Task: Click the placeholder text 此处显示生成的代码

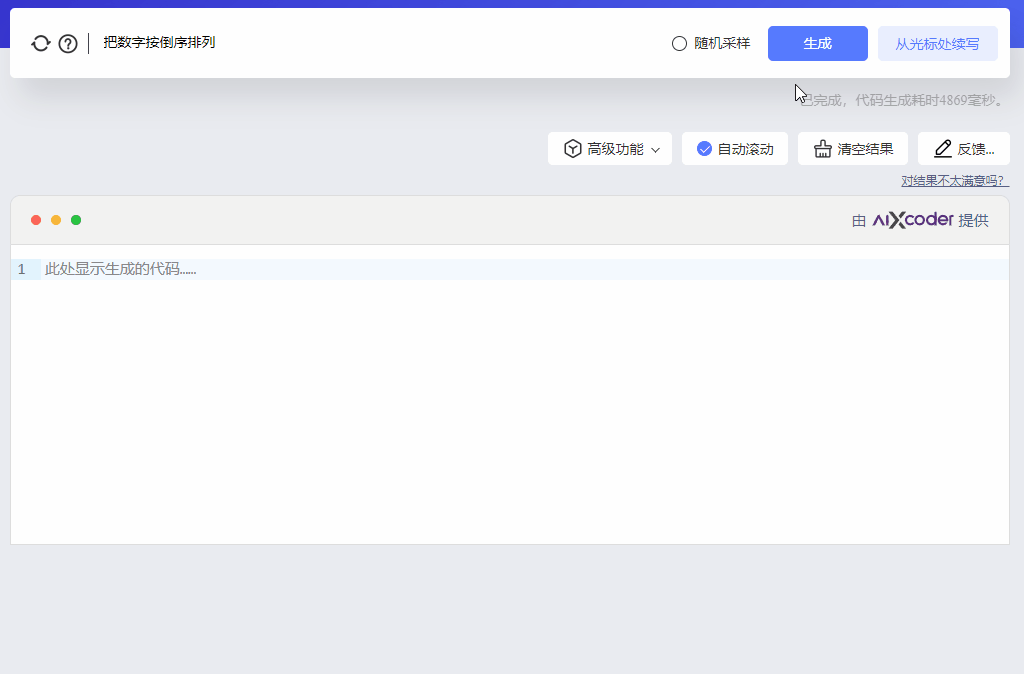Action: (120, 269)
